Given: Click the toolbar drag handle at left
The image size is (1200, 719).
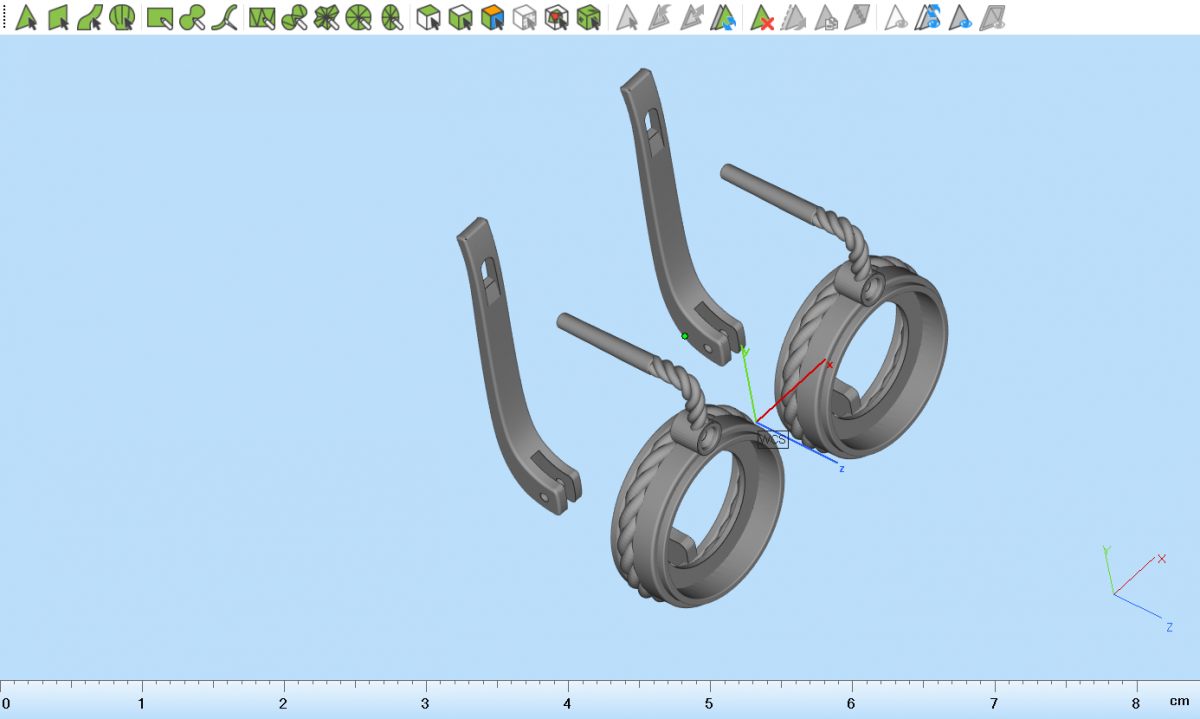Looking at the screenshot, I should tap(5, 17).
